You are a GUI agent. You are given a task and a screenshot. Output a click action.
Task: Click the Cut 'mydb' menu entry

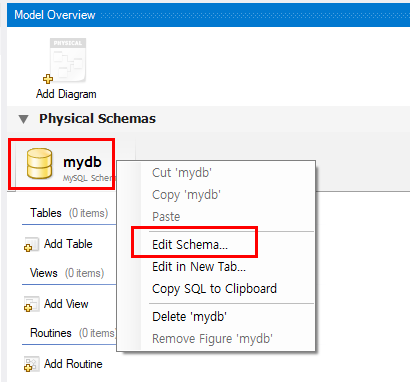click(x=182, y=173)
